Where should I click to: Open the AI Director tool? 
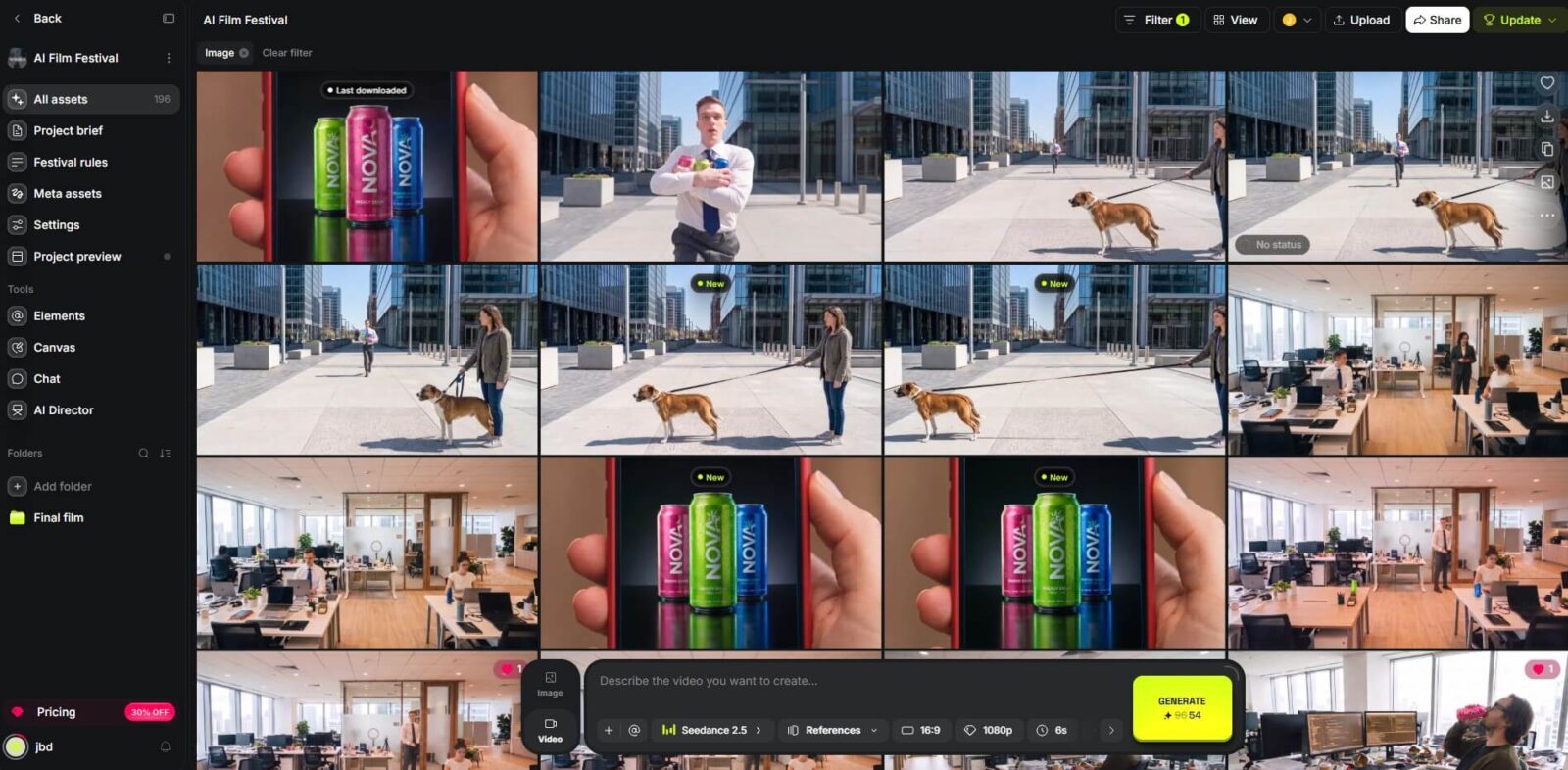[91, 409]
